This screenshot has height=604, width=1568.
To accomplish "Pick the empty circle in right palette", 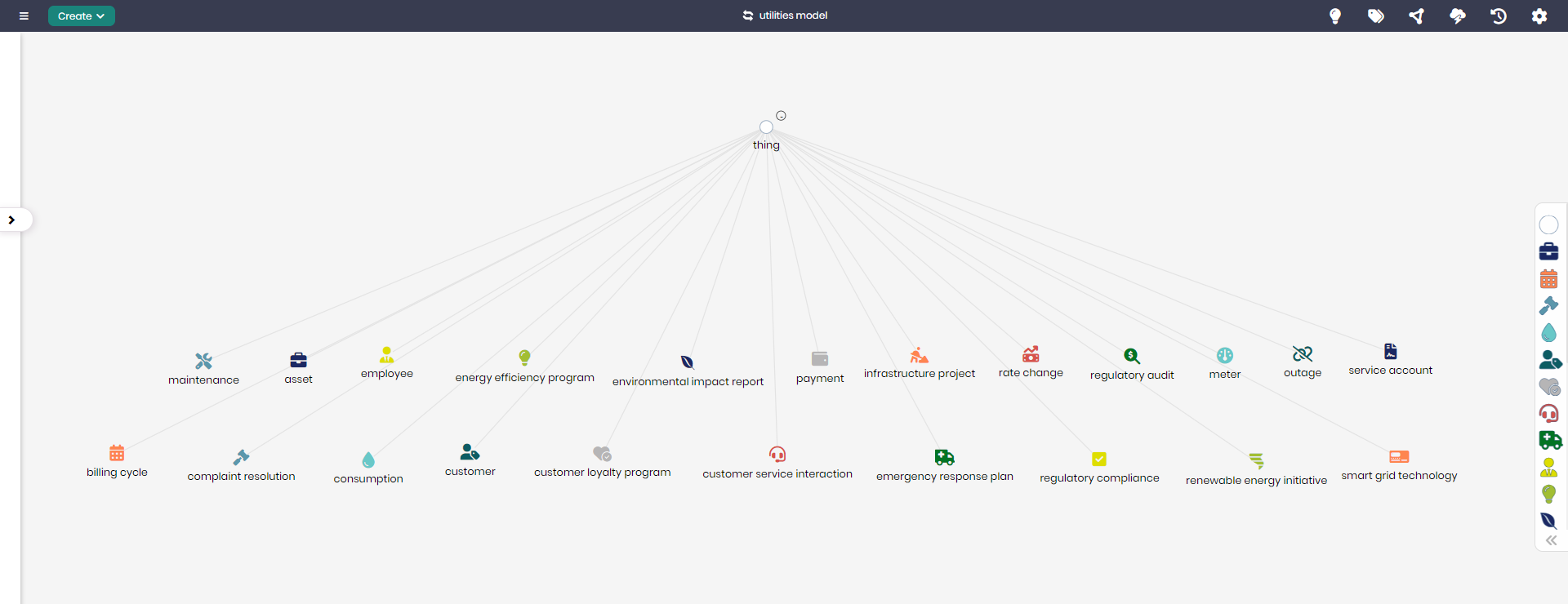I will coord(1548,224).
